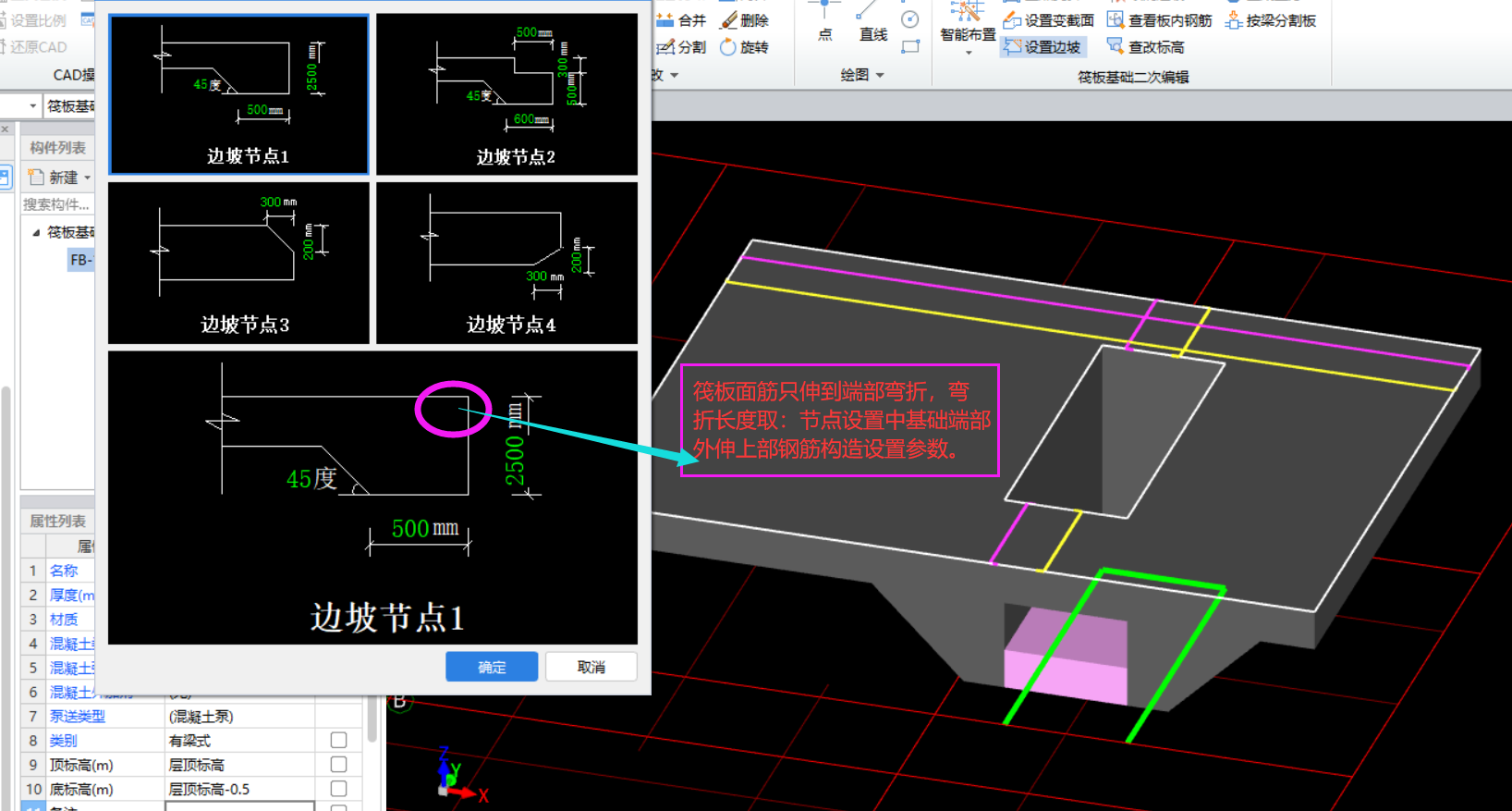This screenshot has width=1512, height=811.
Task: Select the 边坡节点4 thumbnail
Action: click(506, 263)
